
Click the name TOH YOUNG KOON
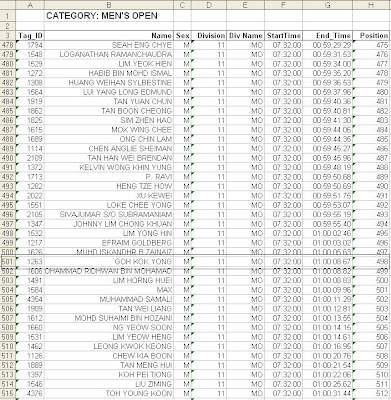coord(139,393)
